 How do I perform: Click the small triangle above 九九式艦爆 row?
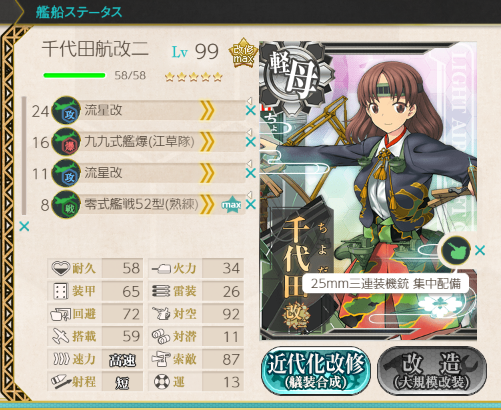pos(249,132)
